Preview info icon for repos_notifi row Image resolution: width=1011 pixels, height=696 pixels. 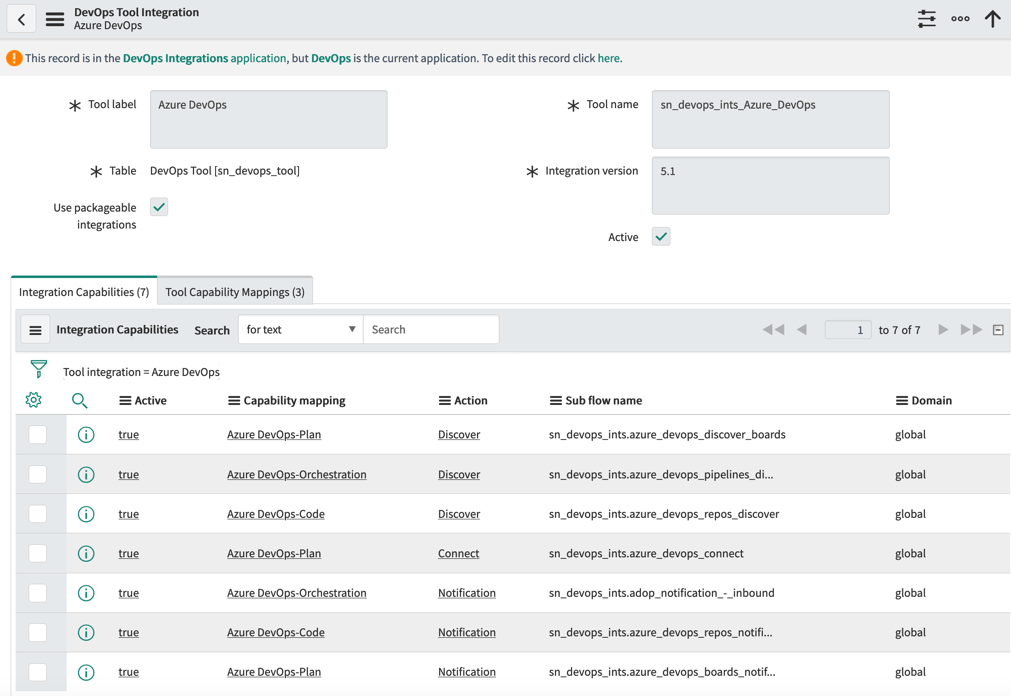(x=86, y=633)
